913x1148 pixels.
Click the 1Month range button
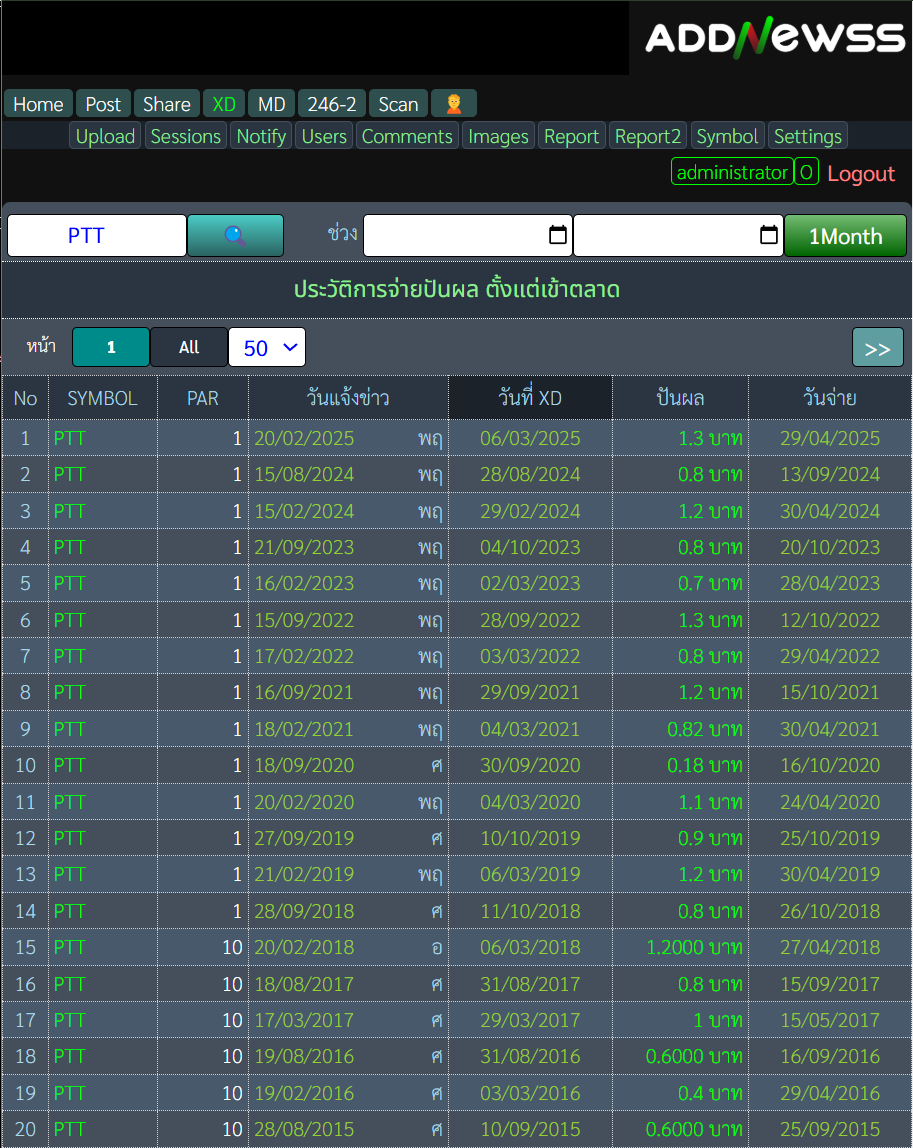click(846, 236)
